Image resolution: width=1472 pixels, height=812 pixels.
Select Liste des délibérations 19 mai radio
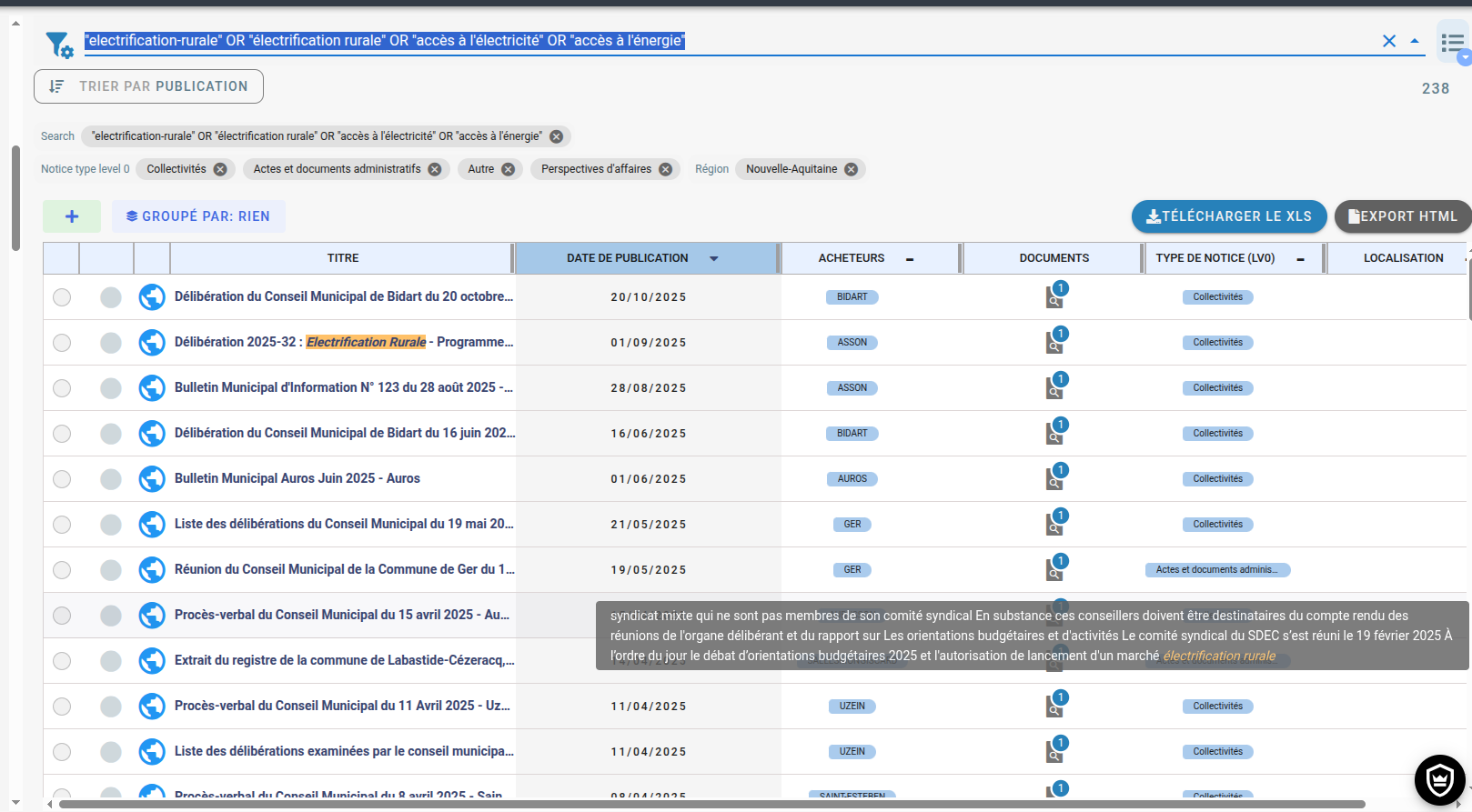click(62, 525)
